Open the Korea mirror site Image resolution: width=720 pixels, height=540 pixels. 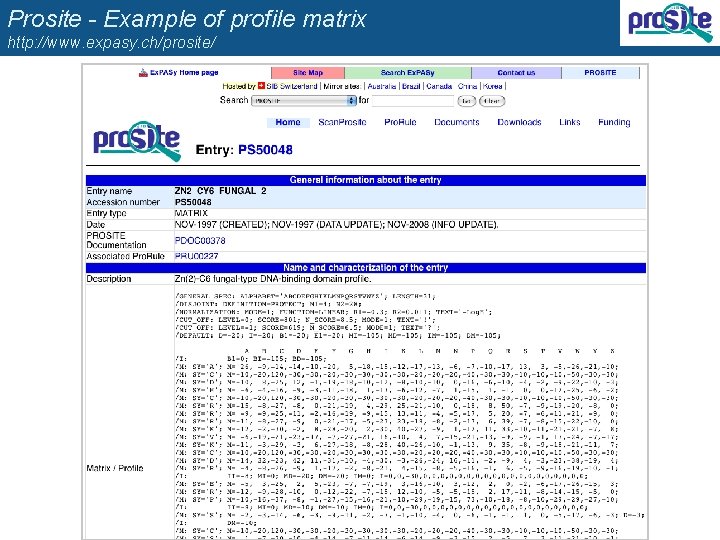(493, 86)
